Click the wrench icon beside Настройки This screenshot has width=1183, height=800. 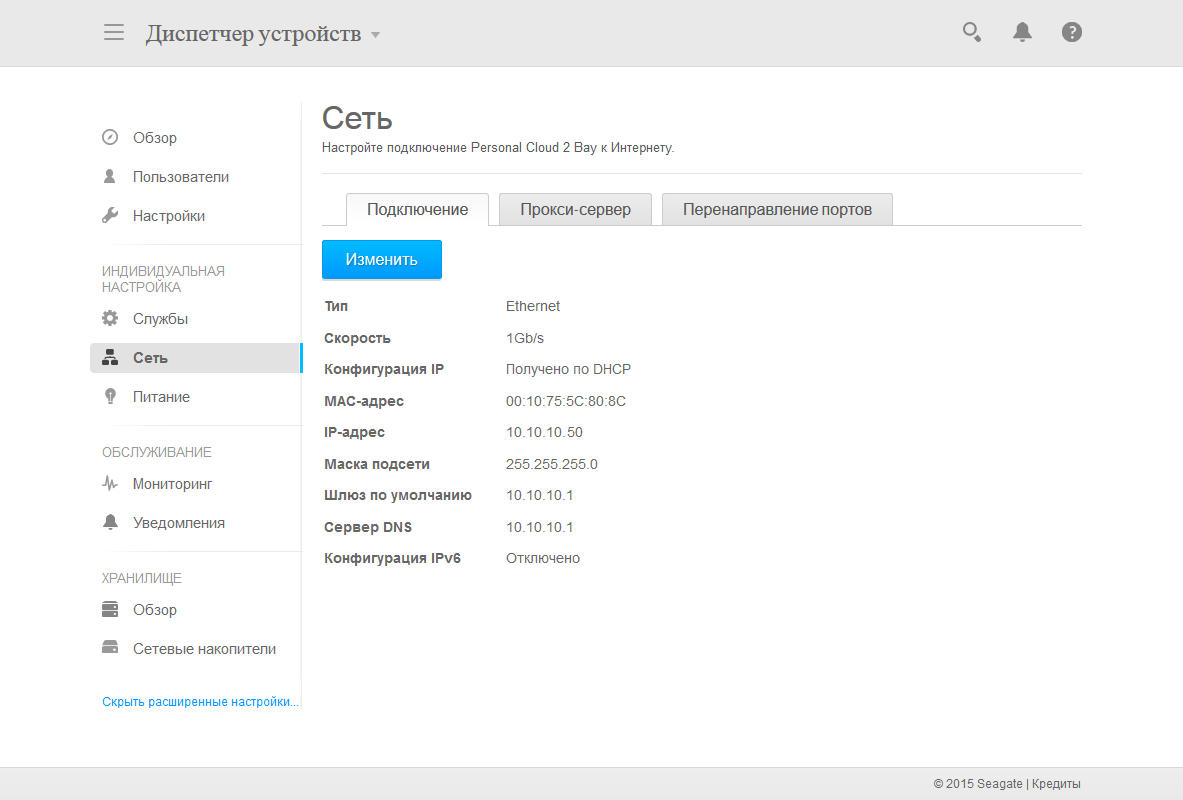[110, 216]
